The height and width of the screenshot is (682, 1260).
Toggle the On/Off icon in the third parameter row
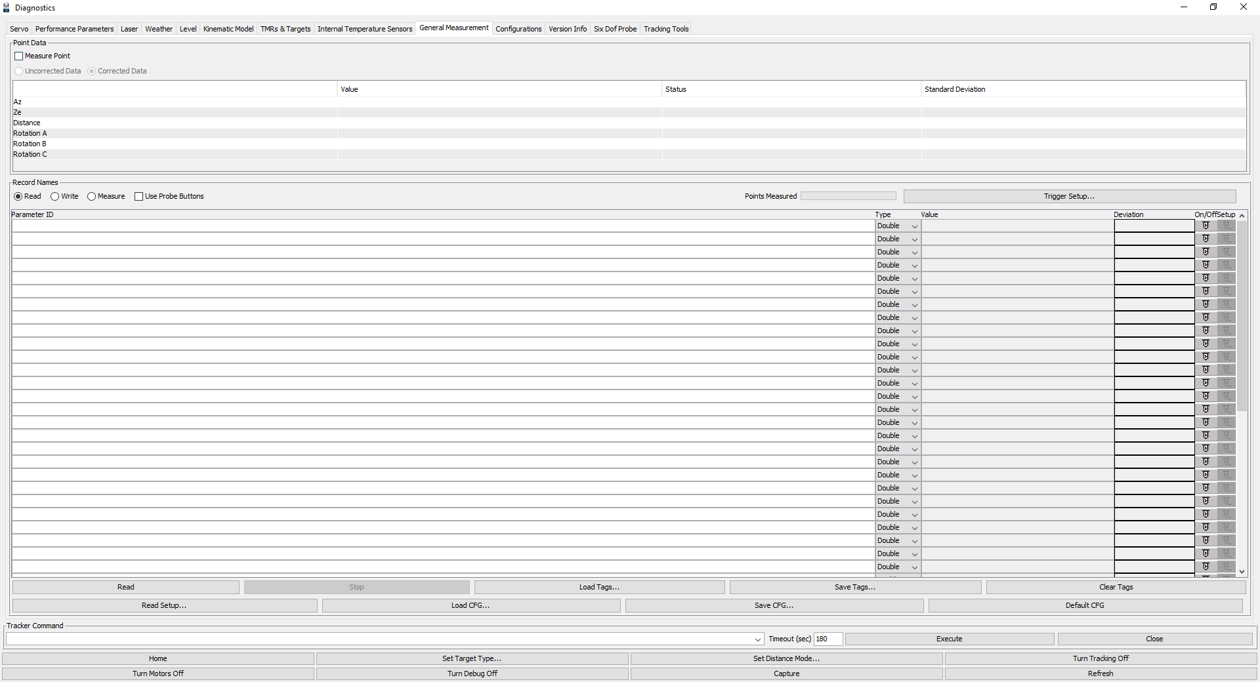pos(1205,252)
